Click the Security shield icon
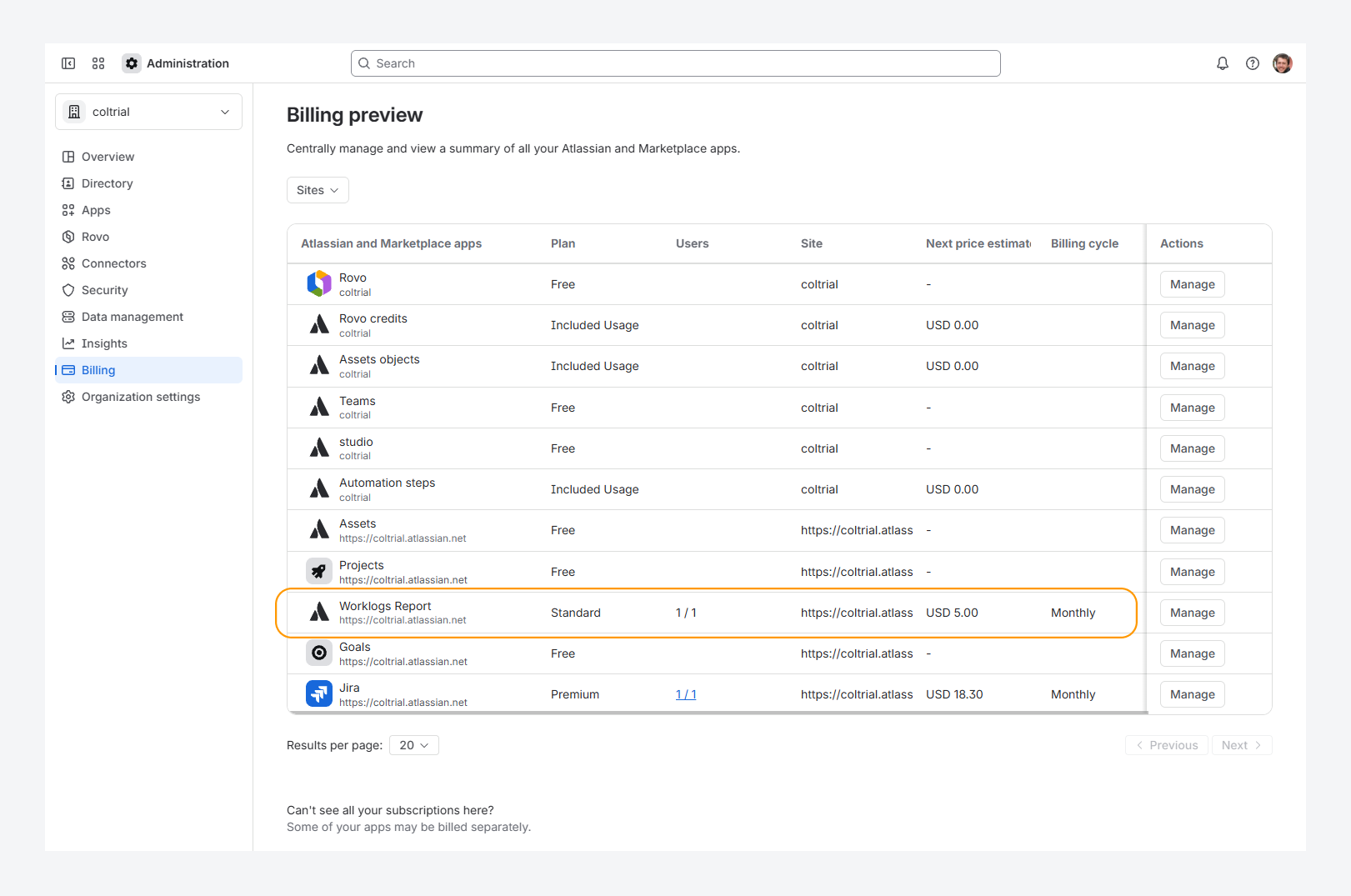 coord(68,290)
